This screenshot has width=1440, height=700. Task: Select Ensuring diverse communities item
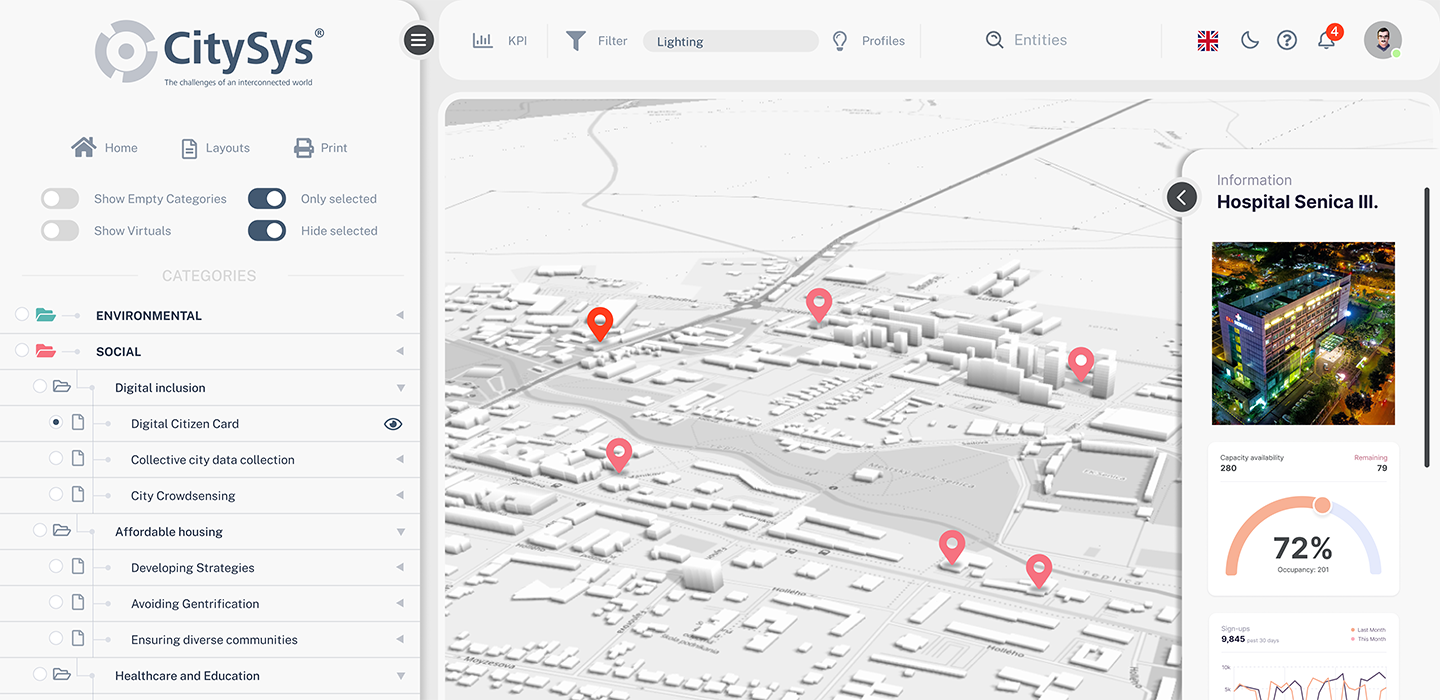click(210, 640)
